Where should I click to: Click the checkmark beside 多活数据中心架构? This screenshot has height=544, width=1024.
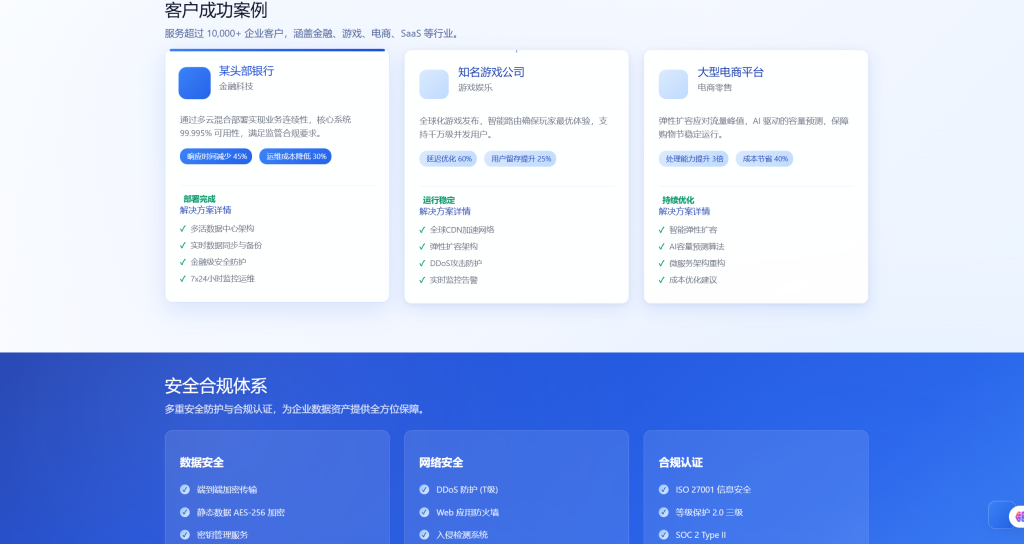point(183,229)
